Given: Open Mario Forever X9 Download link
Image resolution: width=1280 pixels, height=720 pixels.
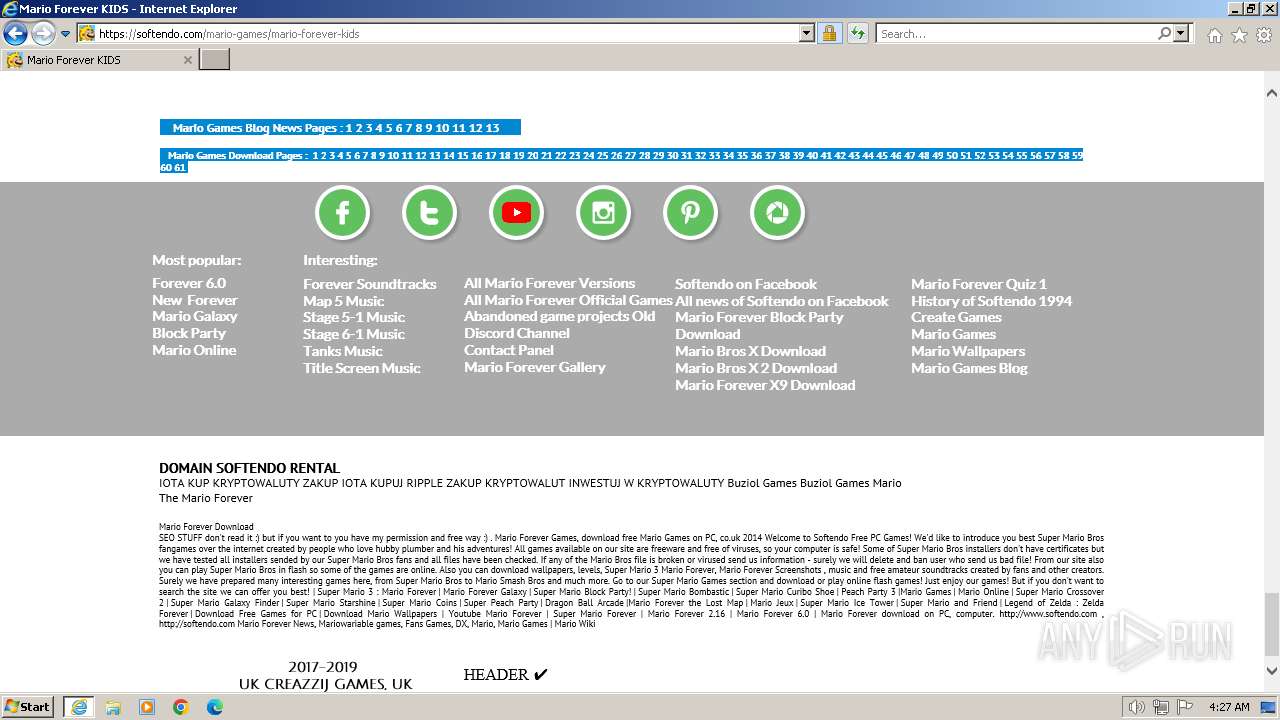Looking at the screenshot, I should coord(765,385).
